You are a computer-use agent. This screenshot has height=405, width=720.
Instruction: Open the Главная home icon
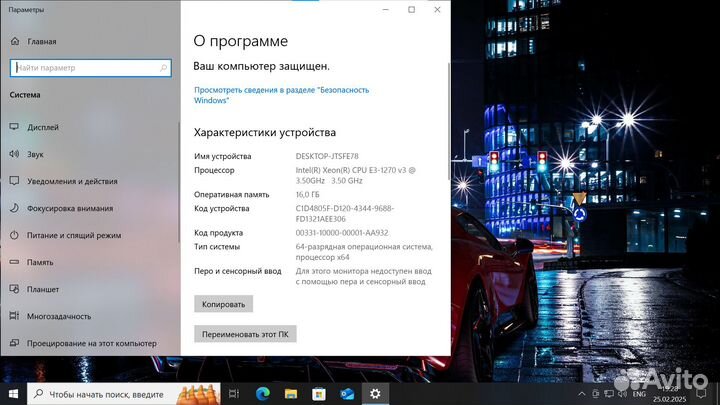(x=15, y=41)
